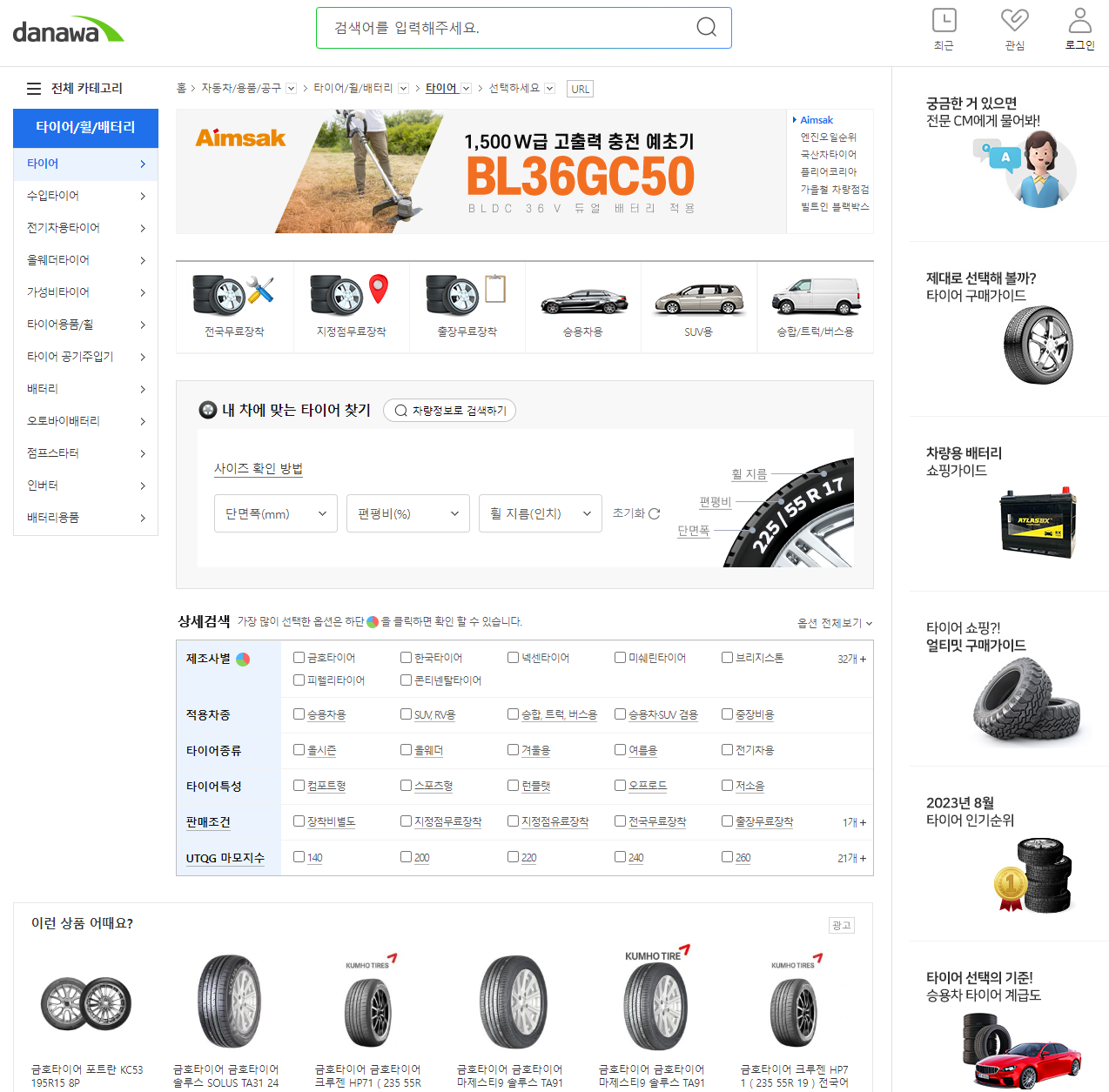Open 크루젠 HP71 product thumbnail
1109x1092 pixels.
coord(368,1001)
